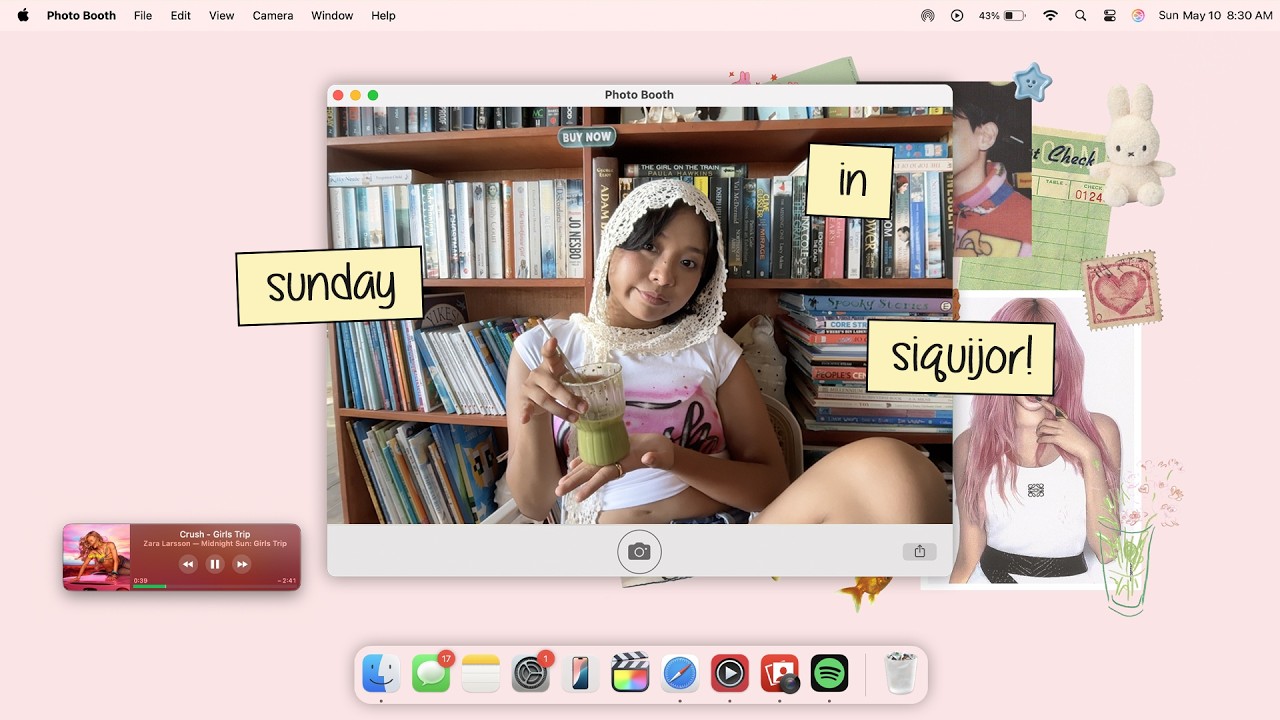Viewport: 1280px width, 720px height.
Task: Open the Trash in the Dock
Action: [x=901, y=673]
